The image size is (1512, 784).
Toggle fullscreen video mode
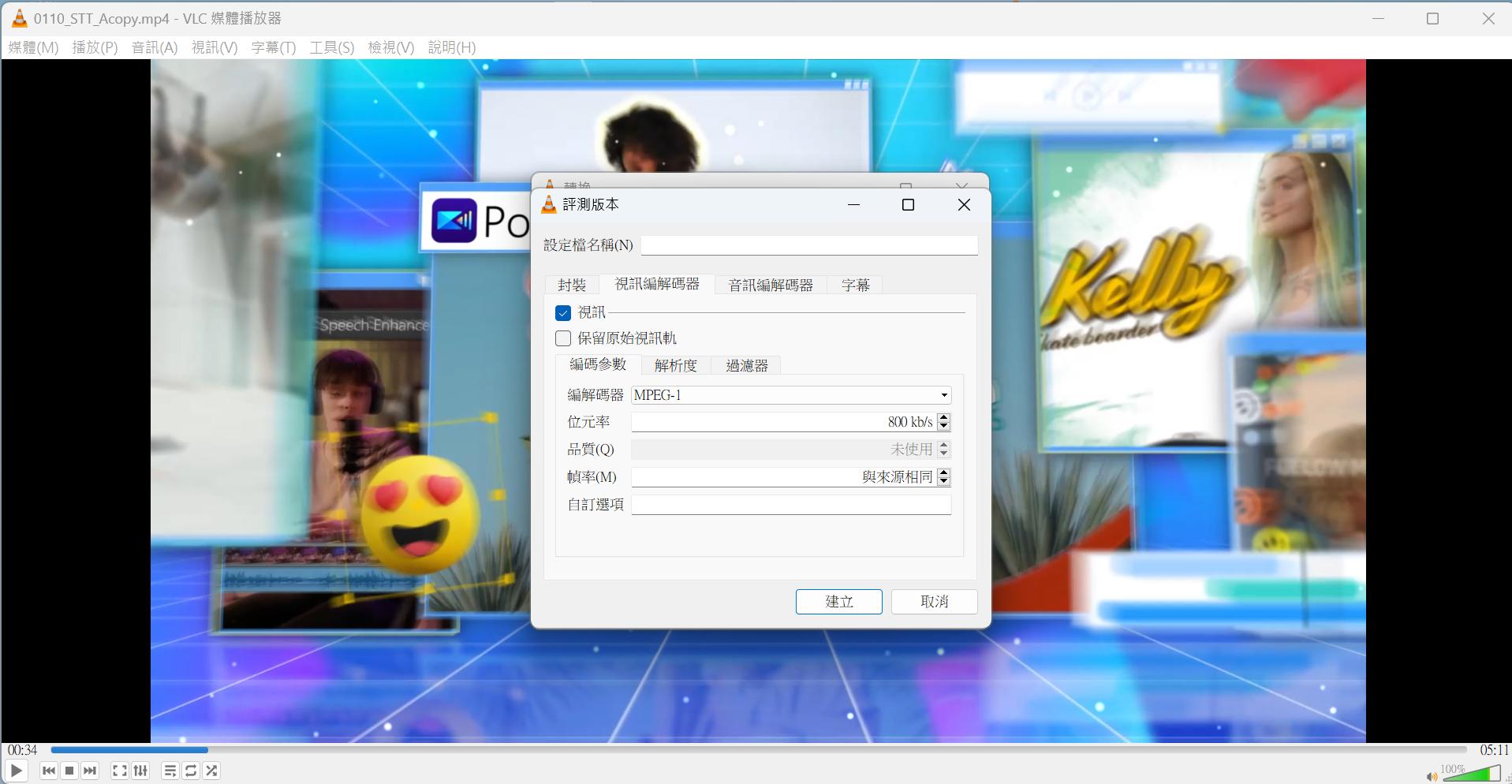coord(119,771)
